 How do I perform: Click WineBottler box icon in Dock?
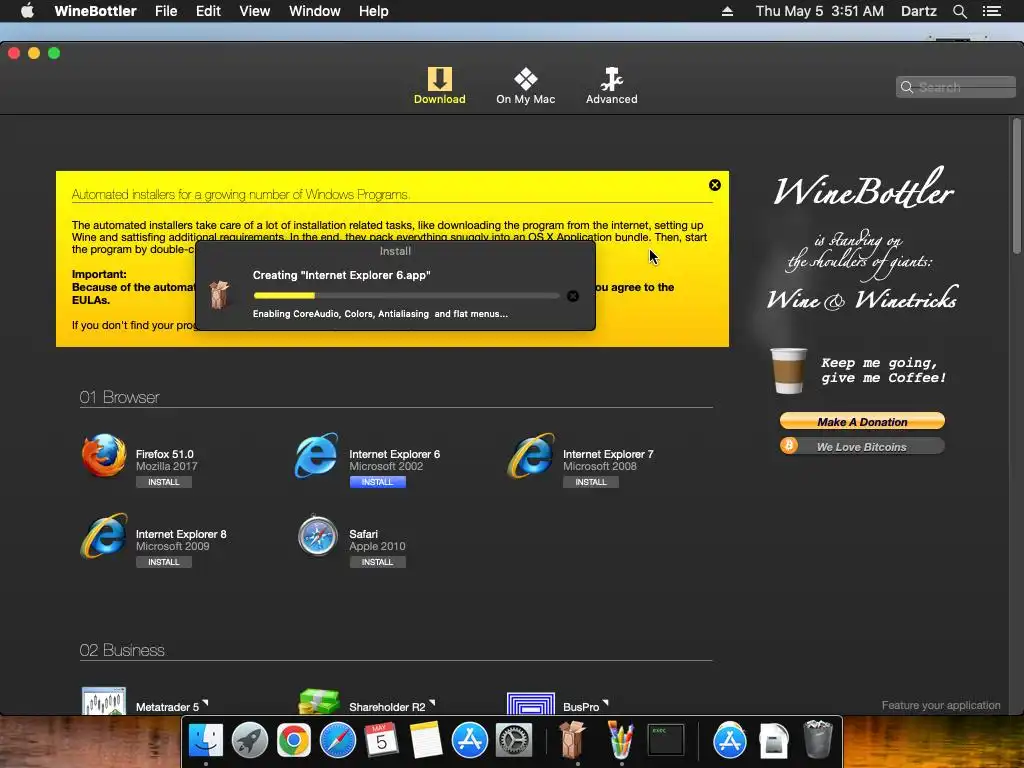573,740
